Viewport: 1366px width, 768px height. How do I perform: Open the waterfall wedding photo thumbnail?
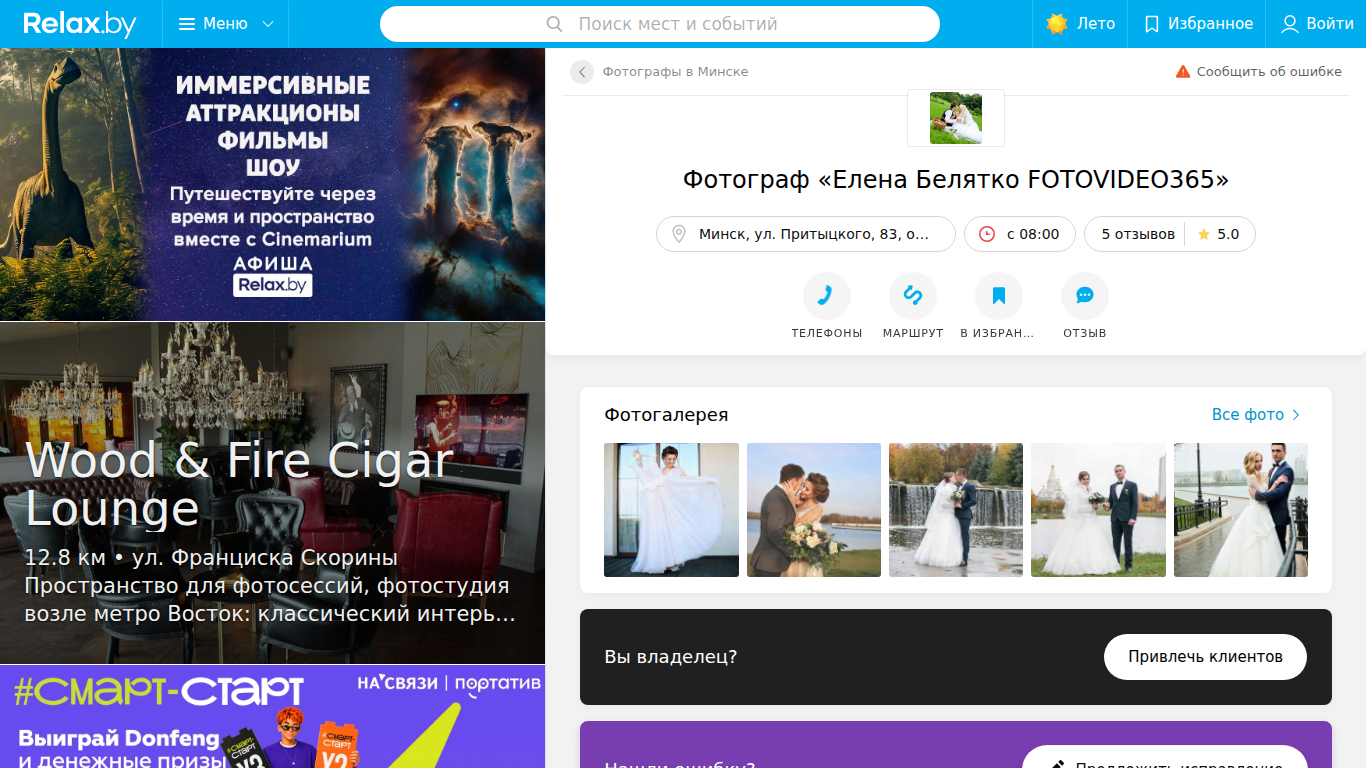956,510
